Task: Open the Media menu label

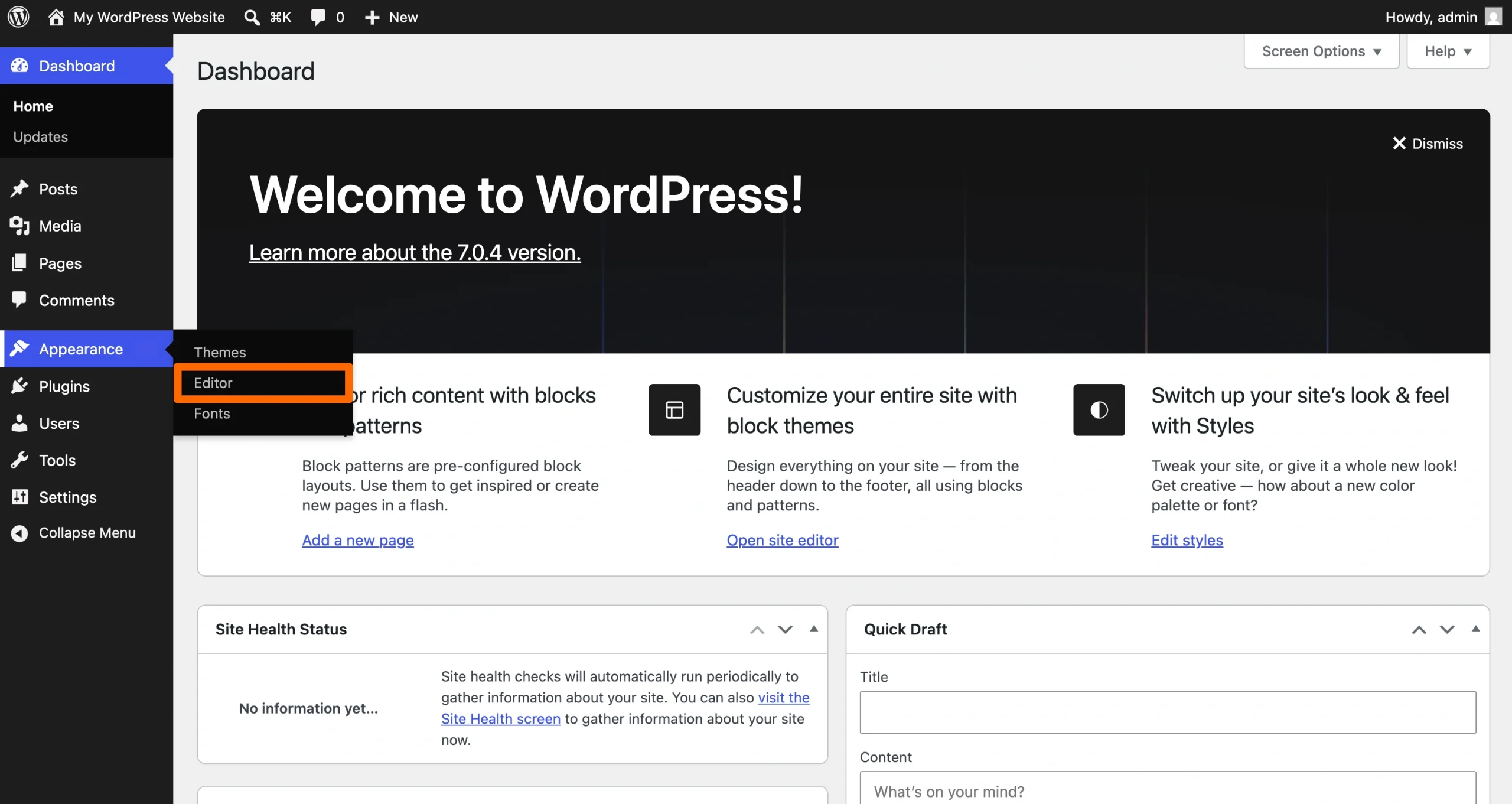Action: pos(60,226)
